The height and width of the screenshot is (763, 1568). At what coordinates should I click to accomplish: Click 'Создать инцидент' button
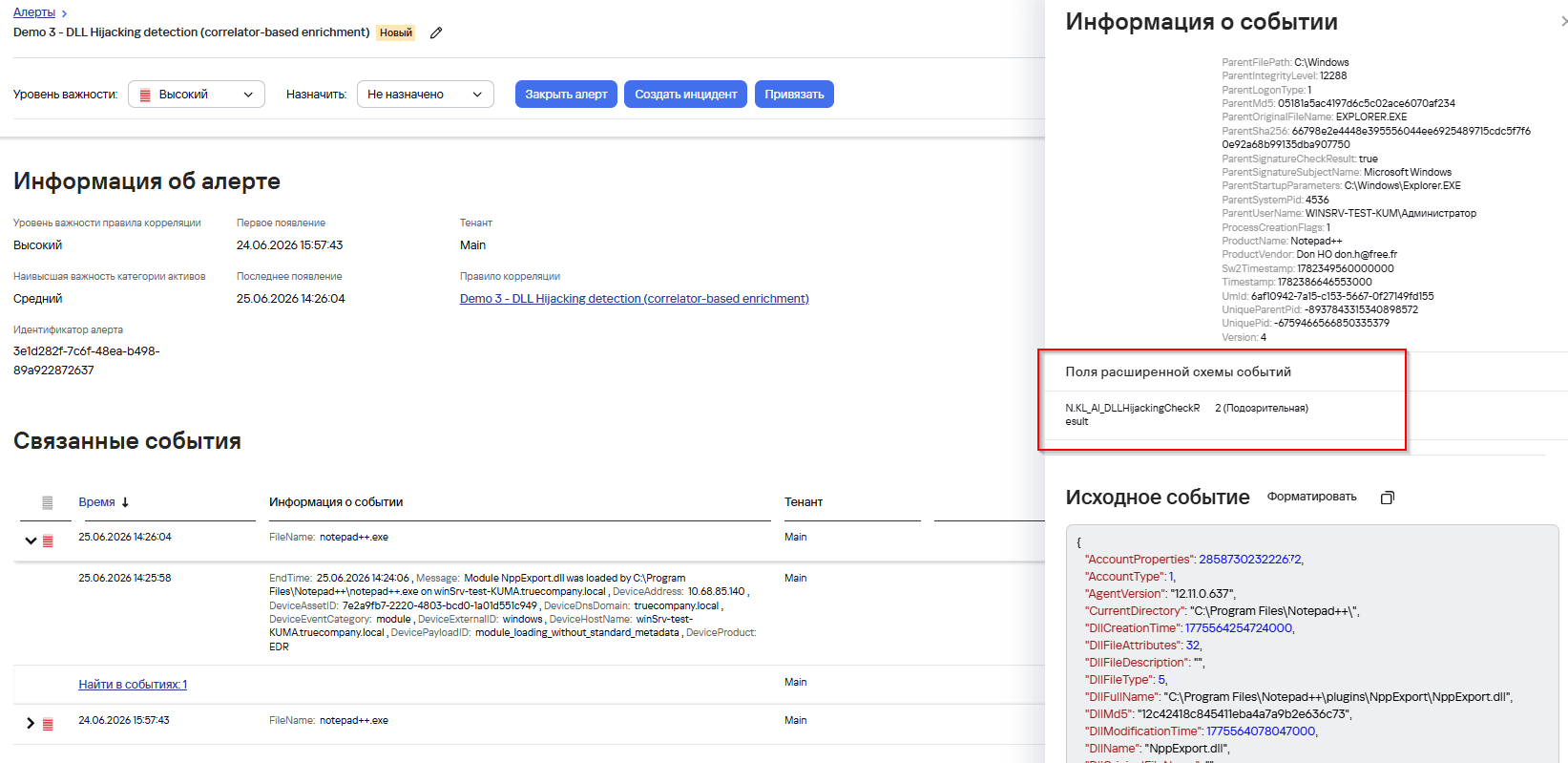pos(685,95)
